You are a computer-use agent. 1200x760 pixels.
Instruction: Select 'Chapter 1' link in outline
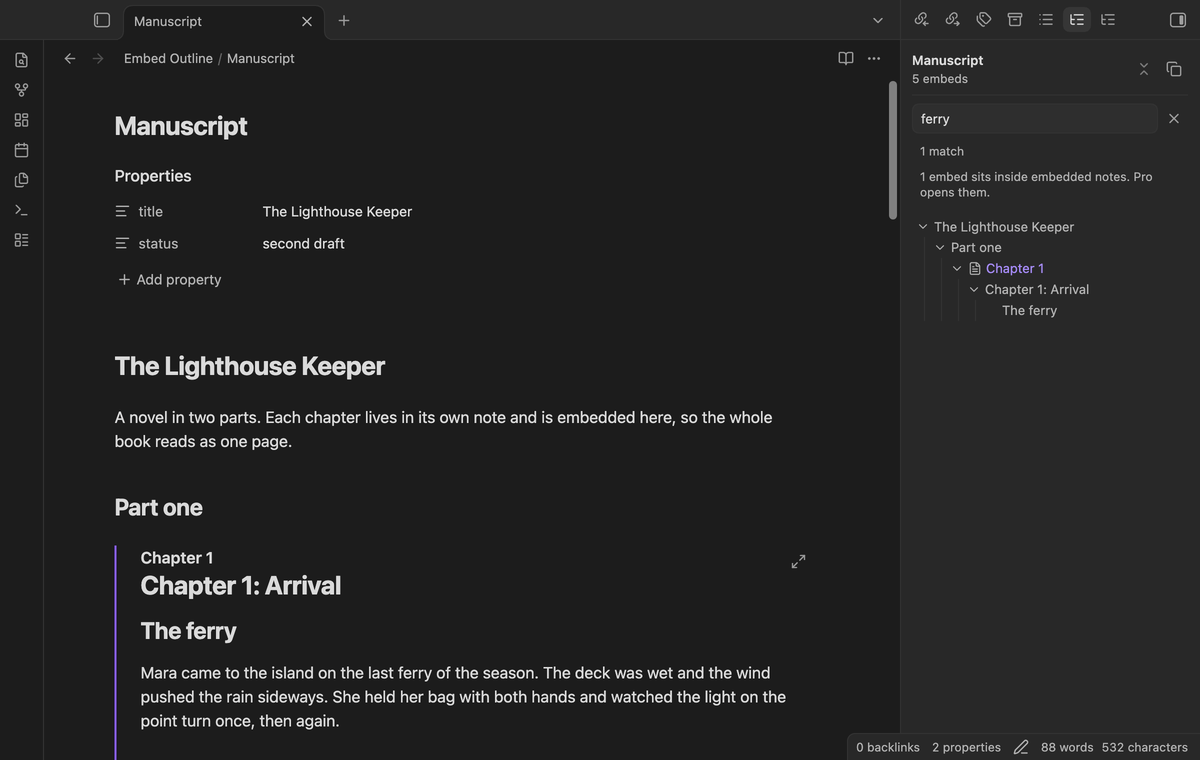pos(1015,269)
